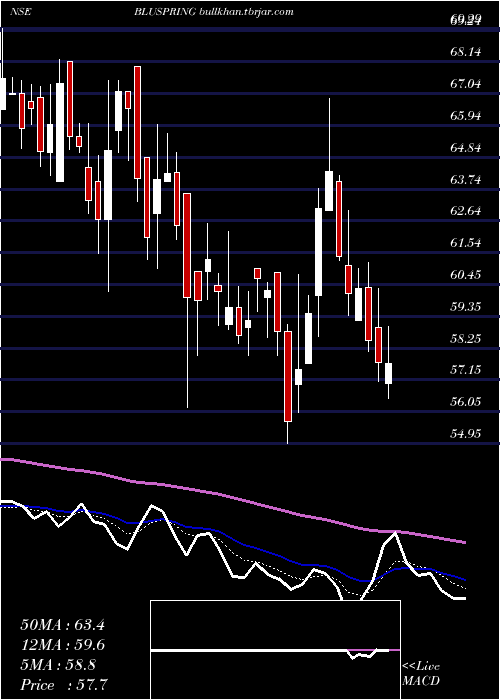Click the 61.54 price axis label
500x700 pixels.
tap(466, 243)
